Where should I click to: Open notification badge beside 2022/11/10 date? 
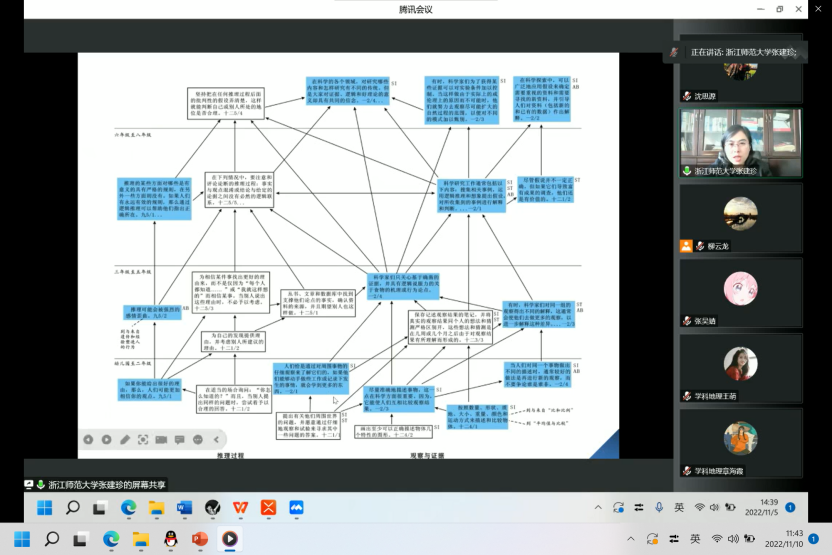point(813,539)
